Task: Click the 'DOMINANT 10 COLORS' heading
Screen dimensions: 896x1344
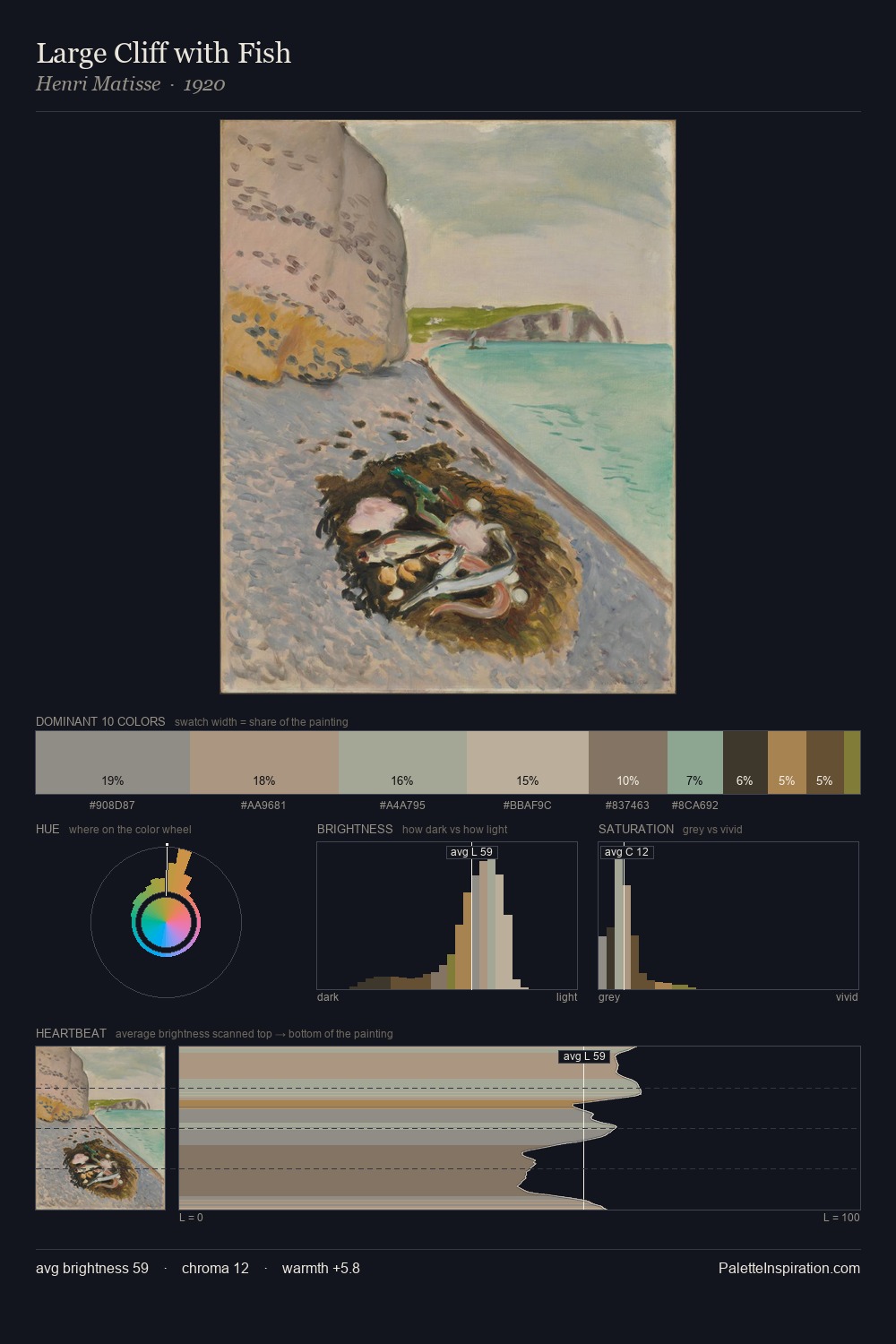Action: (100, 721)
